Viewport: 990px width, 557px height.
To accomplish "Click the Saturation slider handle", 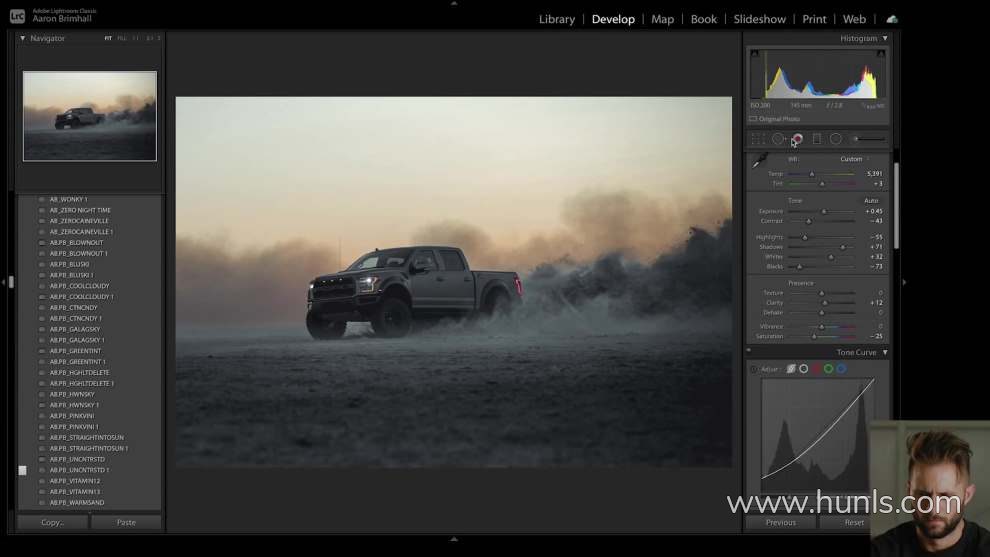I will [x=814, y=337].
